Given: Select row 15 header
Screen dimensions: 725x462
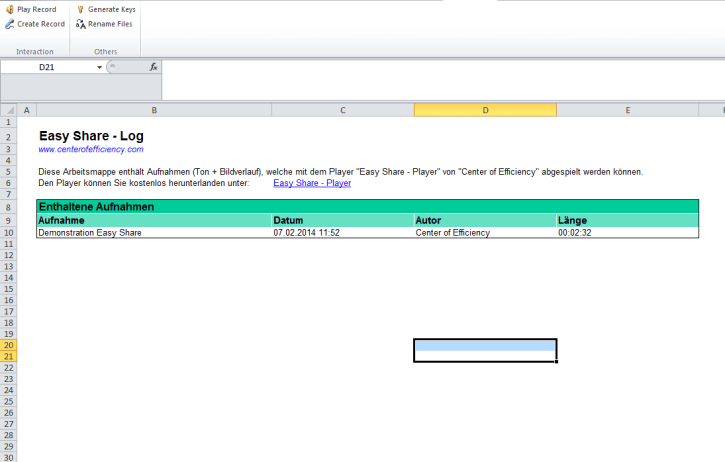Looking at the screenshot, I should 8,289.
